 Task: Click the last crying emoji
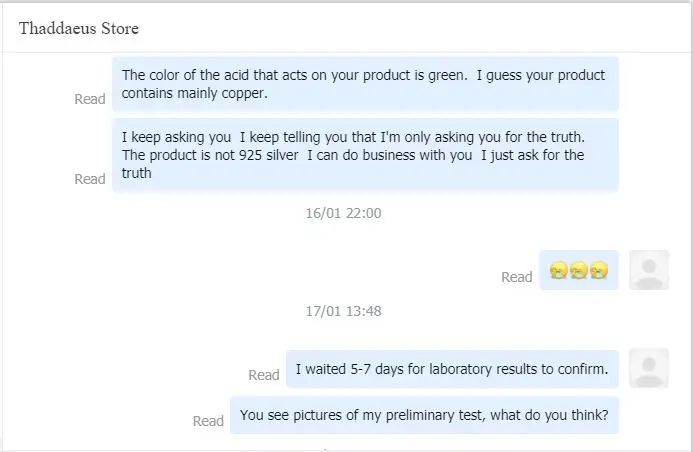(x=599, y=270)
